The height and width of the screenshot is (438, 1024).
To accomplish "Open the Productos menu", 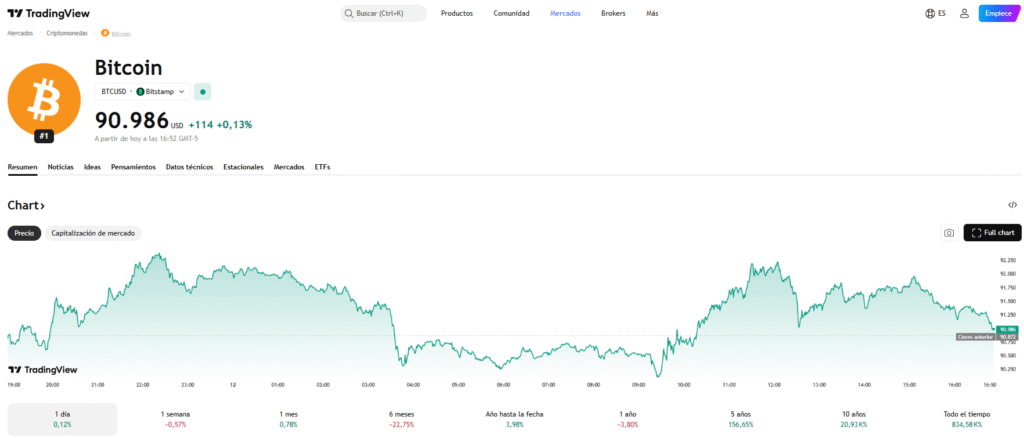I will (x=457, y=14).
